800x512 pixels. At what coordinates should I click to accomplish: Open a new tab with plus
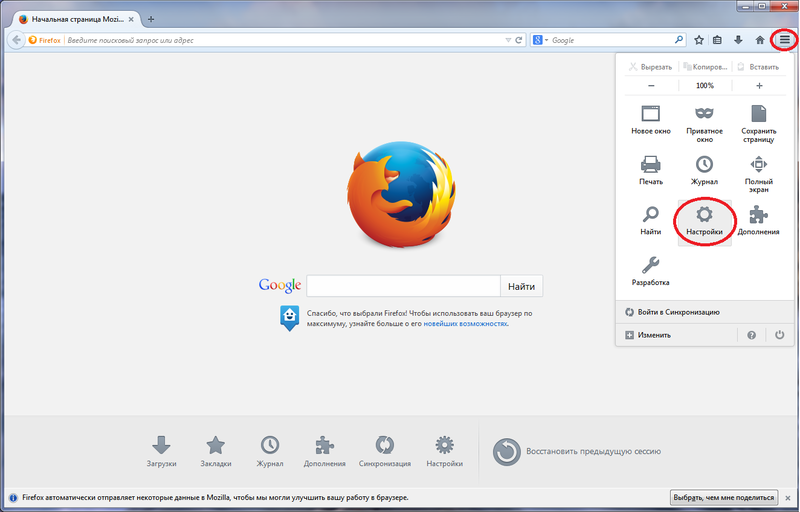point(151,19)
